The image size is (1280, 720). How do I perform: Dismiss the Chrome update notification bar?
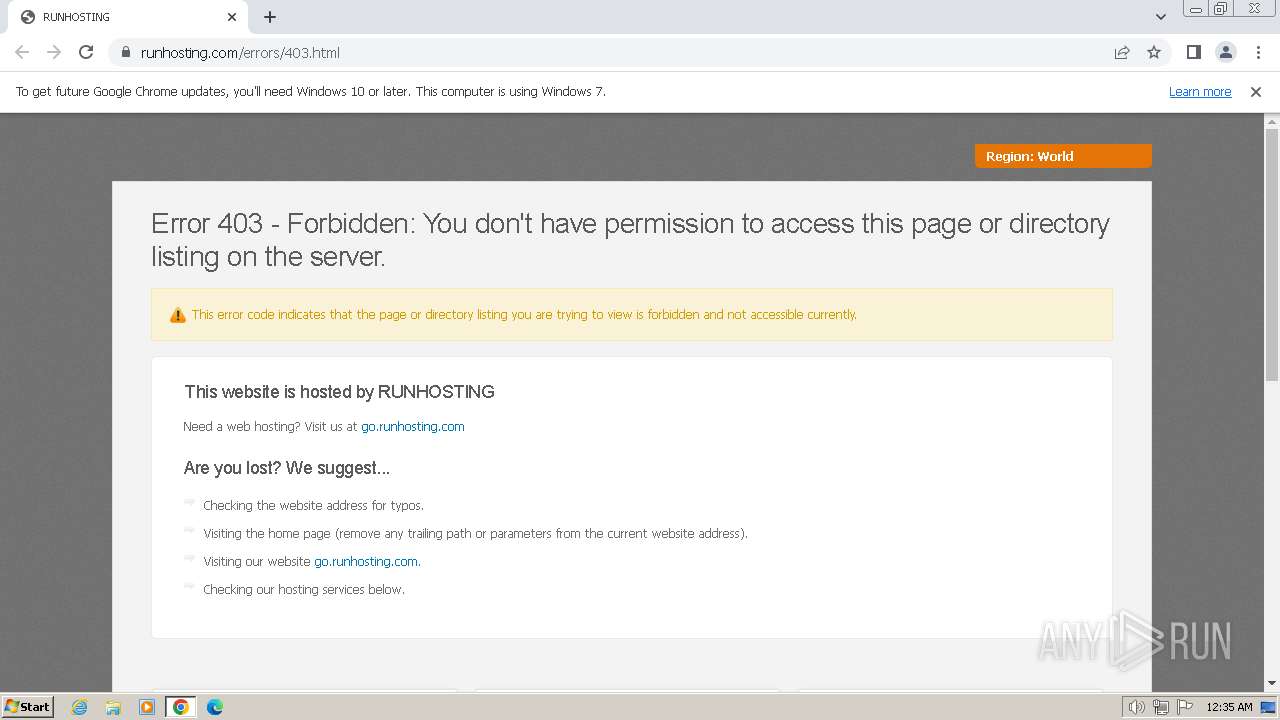coord(1256,91)
